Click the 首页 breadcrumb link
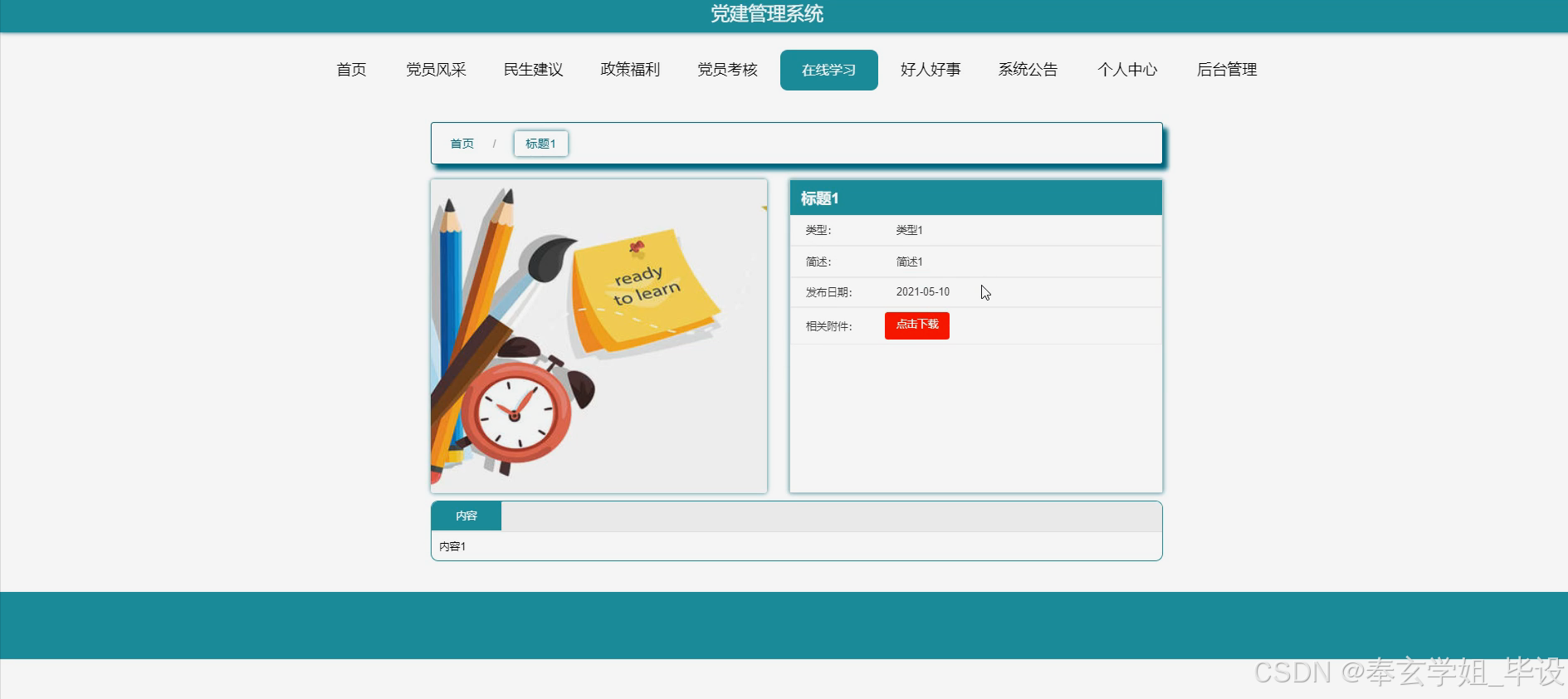 (462, 144)
